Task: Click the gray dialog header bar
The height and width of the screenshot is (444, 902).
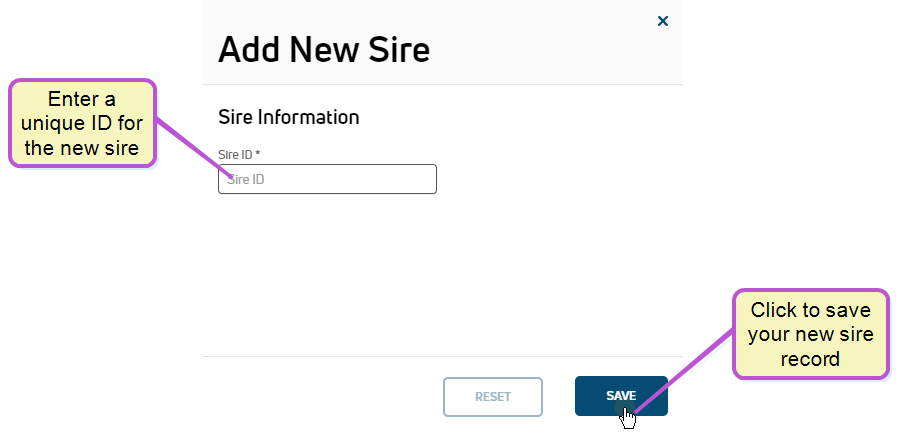Action: [443, 42]
